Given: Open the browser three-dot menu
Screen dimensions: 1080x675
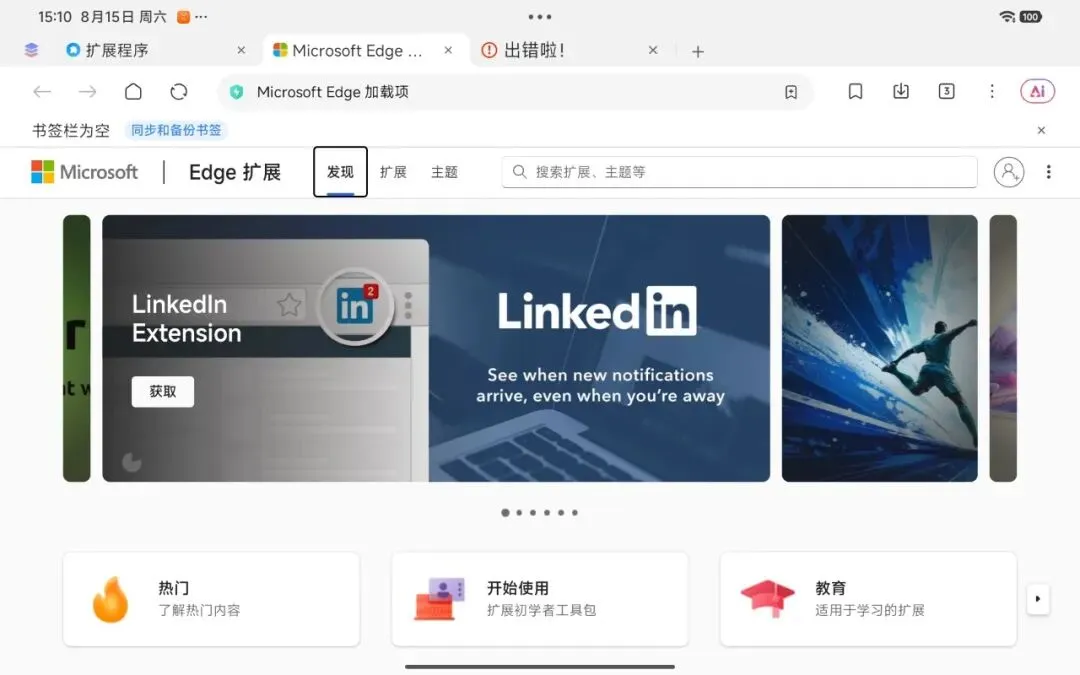Looking at the screenshot, I should (x=992, y=92).
